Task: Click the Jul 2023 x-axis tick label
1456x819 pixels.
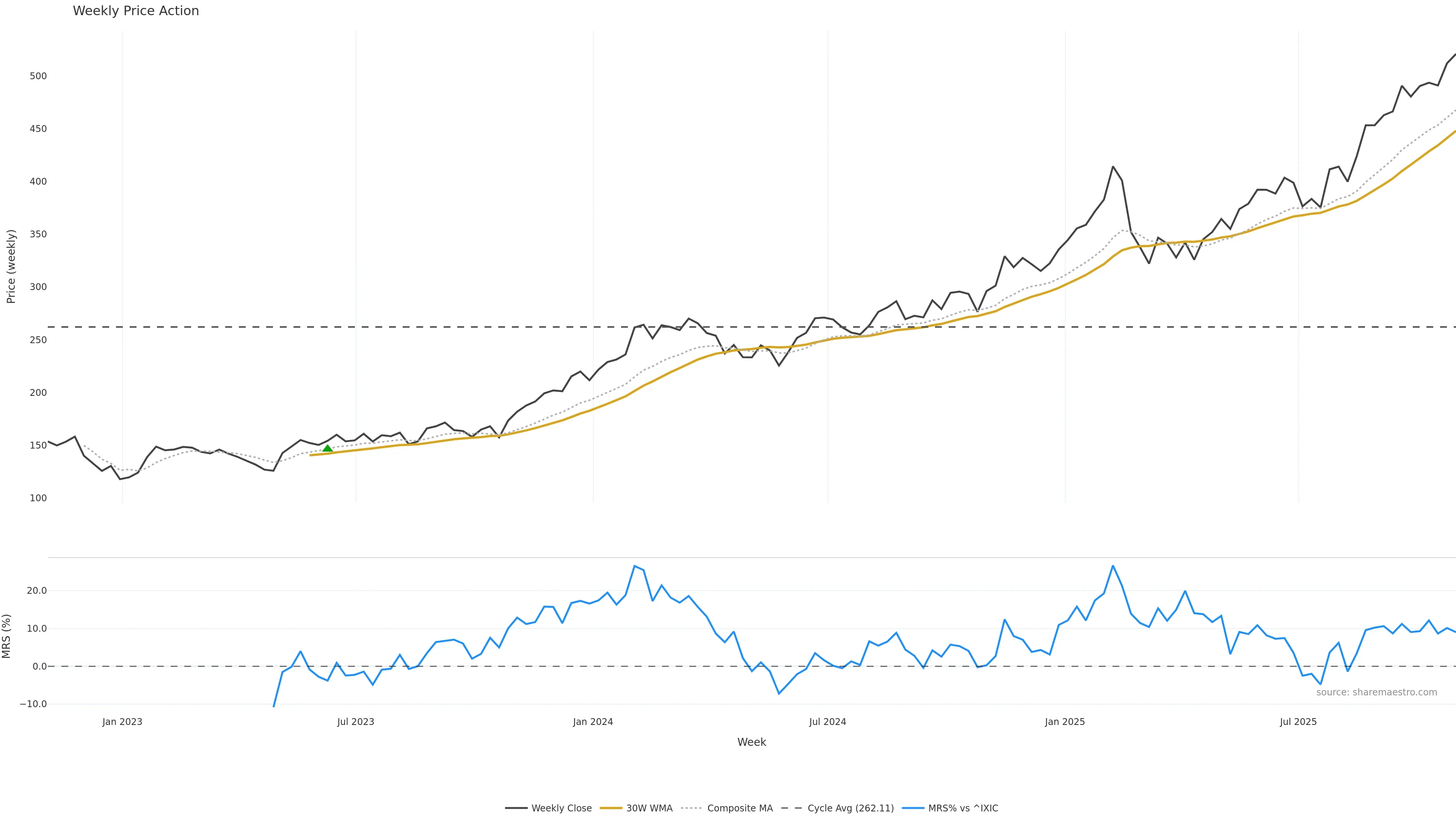Action: 356,722
